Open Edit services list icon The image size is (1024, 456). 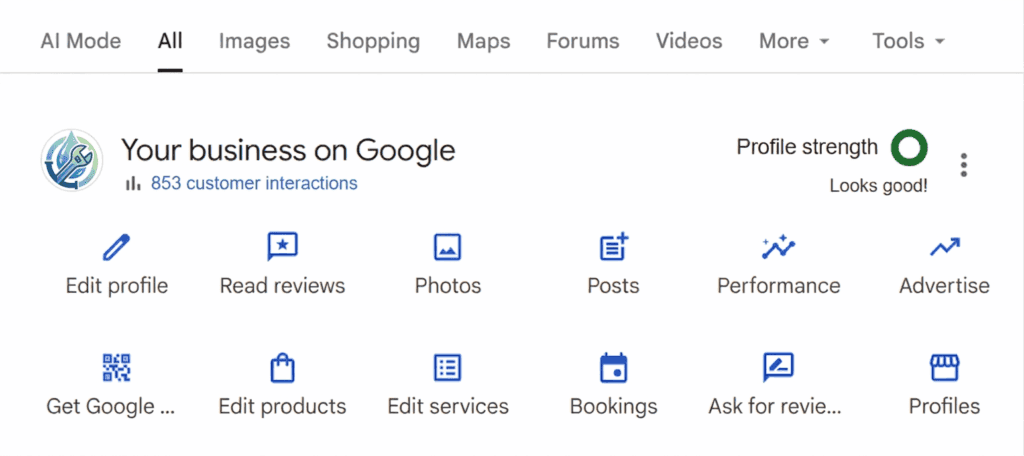pos(447,367)
